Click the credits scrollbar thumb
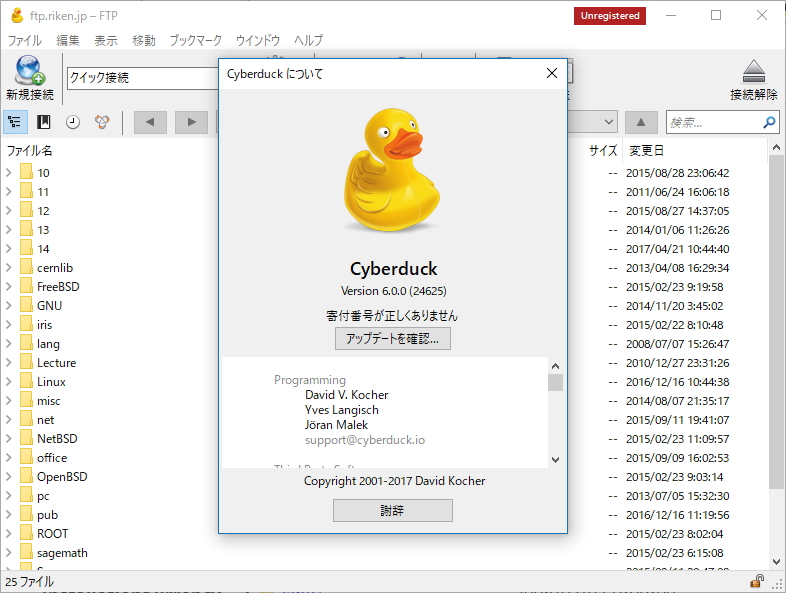 coord(555,382)
